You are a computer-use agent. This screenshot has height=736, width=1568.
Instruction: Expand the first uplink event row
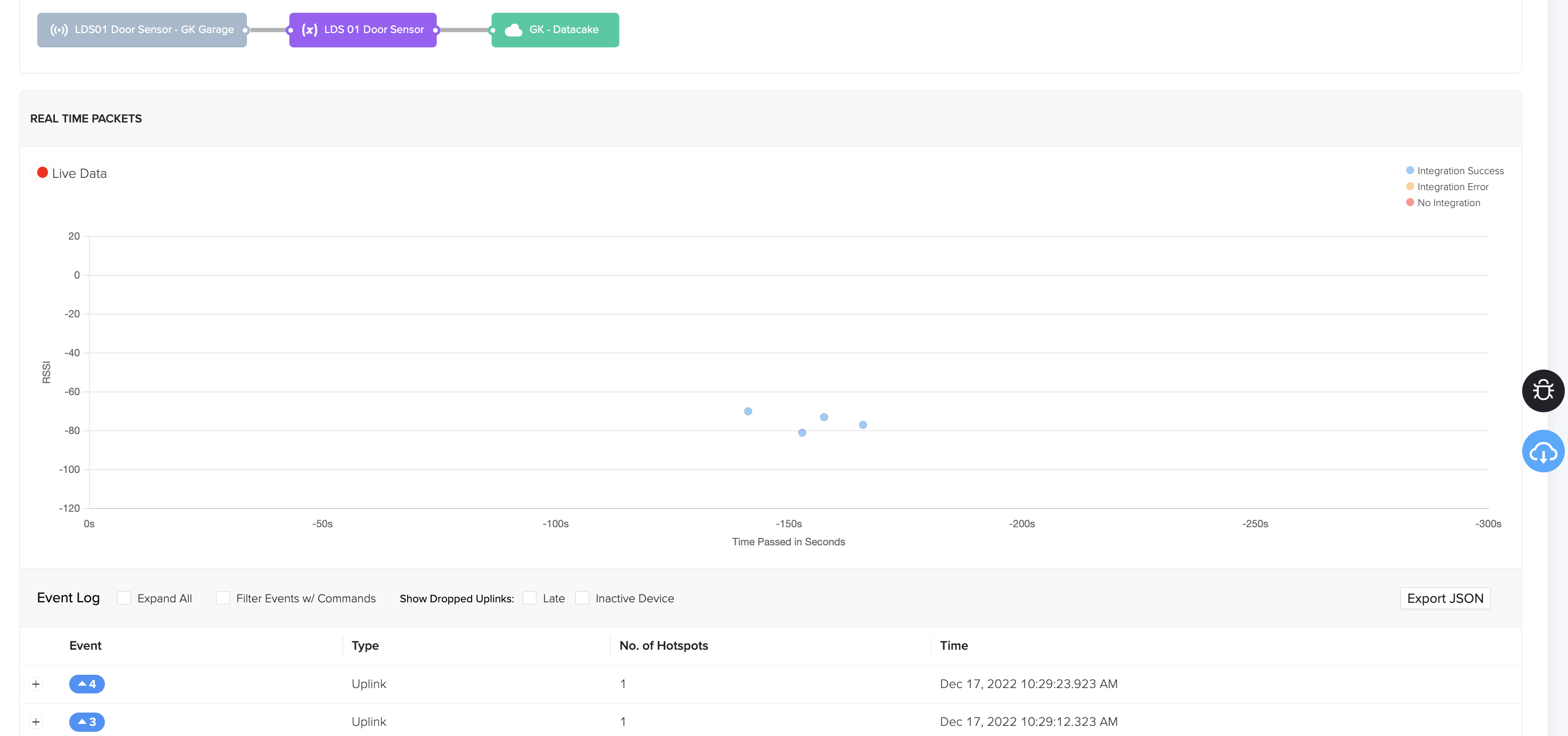[36, 684]
